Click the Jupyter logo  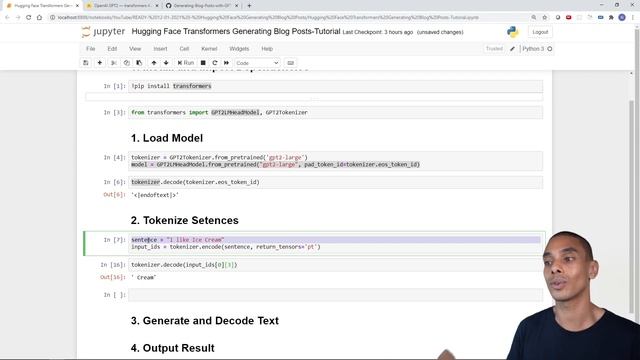pos(103,32)
